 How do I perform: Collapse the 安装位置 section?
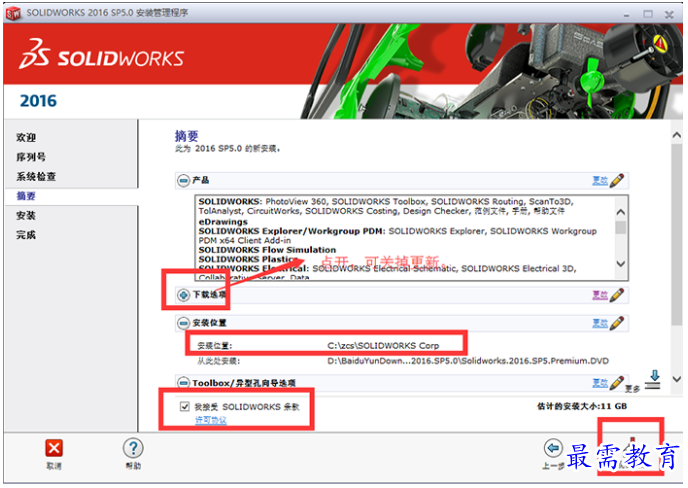coord(183,323)
